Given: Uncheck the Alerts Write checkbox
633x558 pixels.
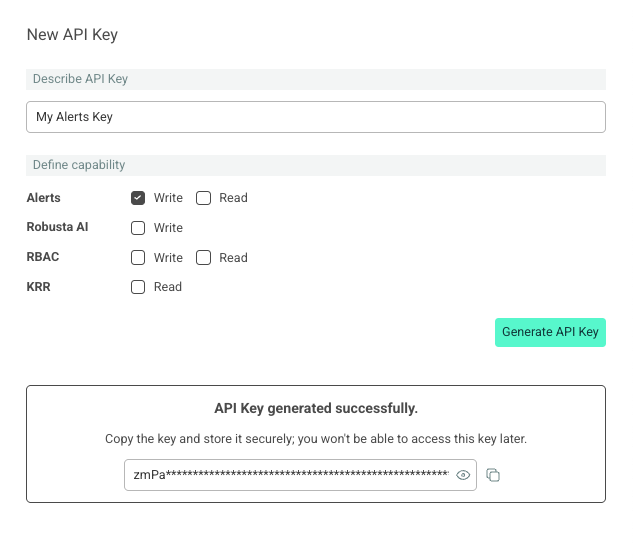Looking at the screenshot, I should tap(138, 198).
